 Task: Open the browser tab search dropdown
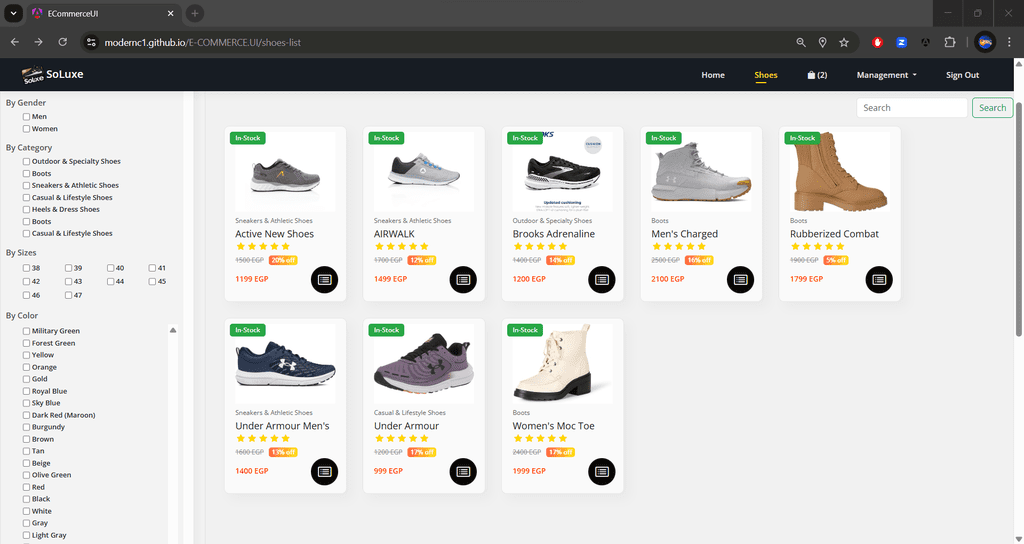14,13
